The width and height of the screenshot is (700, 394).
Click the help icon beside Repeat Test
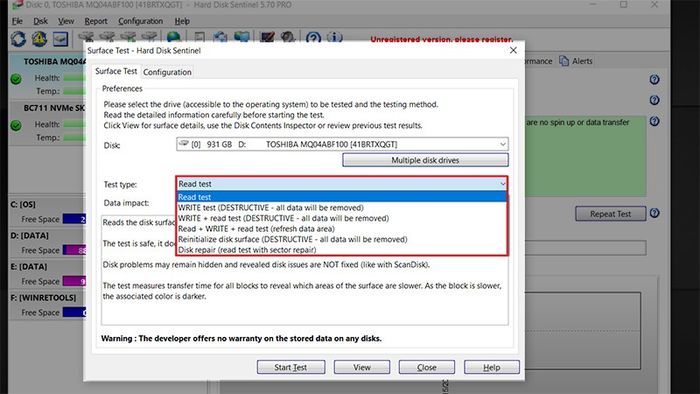654,213
